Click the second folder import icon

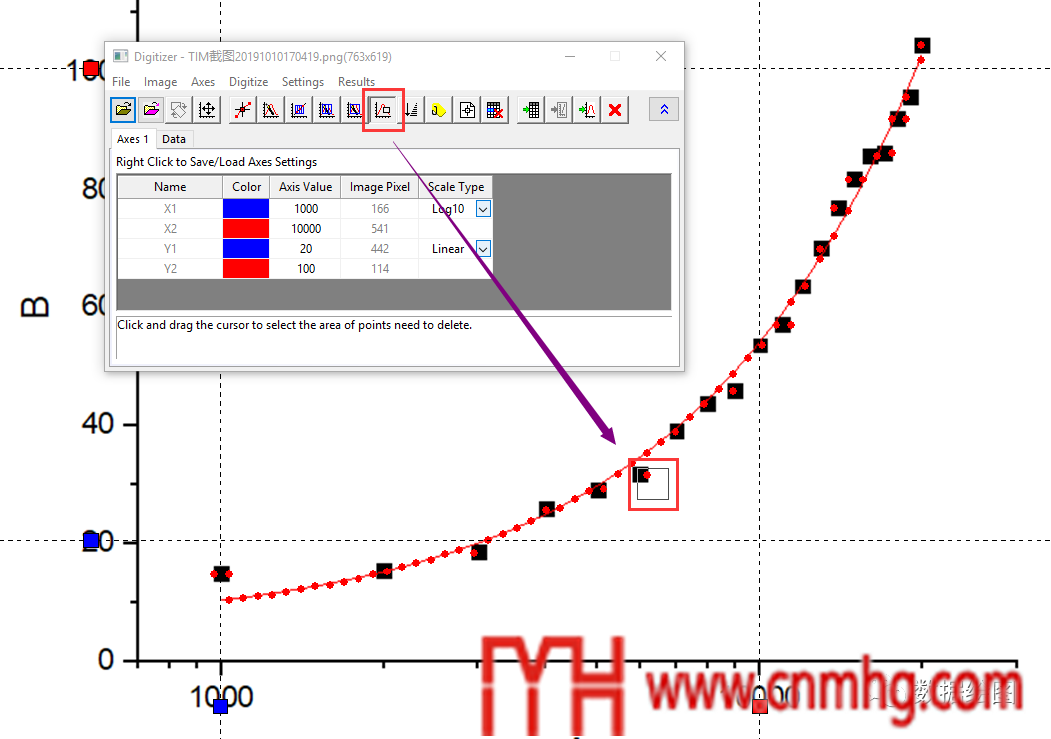pyautogui.click(x=151, y=110)
